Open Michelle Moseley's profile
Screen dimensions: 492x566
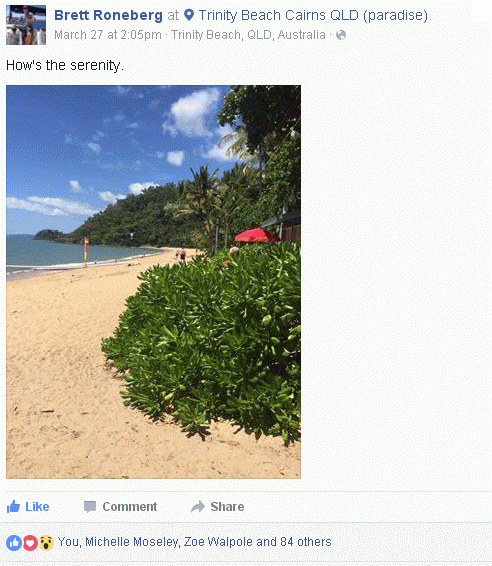click(x=132, y=542)
